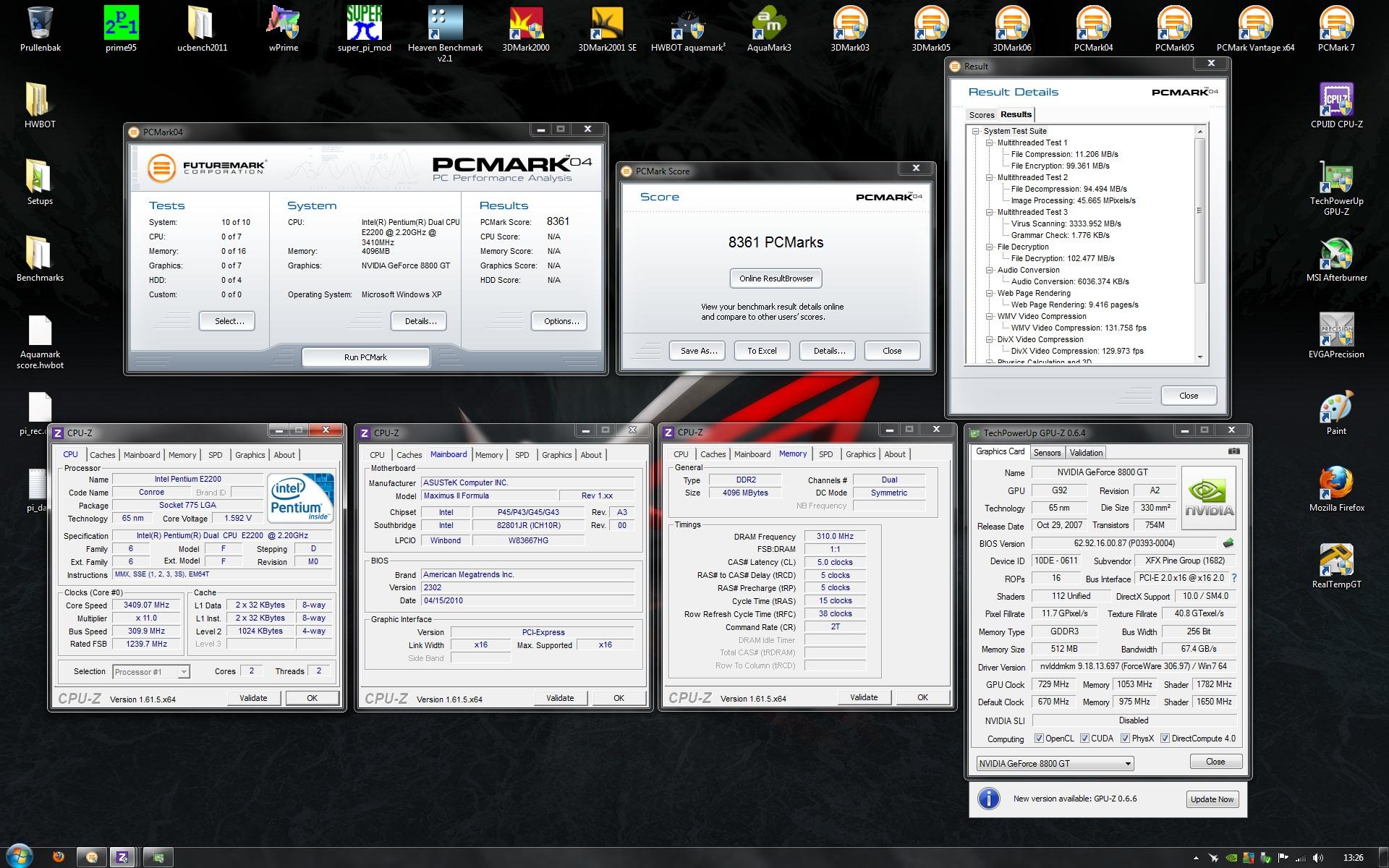The width and height of the screenshot is (1389, 868).
Task: Launch Mozilla Firefox desktop icon
Action: click(x=1336, y=489)
